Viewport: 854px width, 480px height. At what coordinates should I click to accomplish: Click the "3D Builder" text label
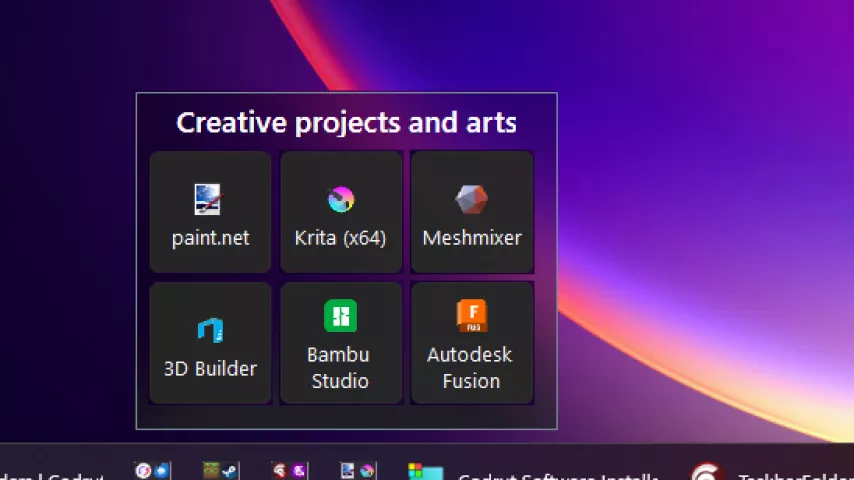pyautogui.click(x=210, y=368)
